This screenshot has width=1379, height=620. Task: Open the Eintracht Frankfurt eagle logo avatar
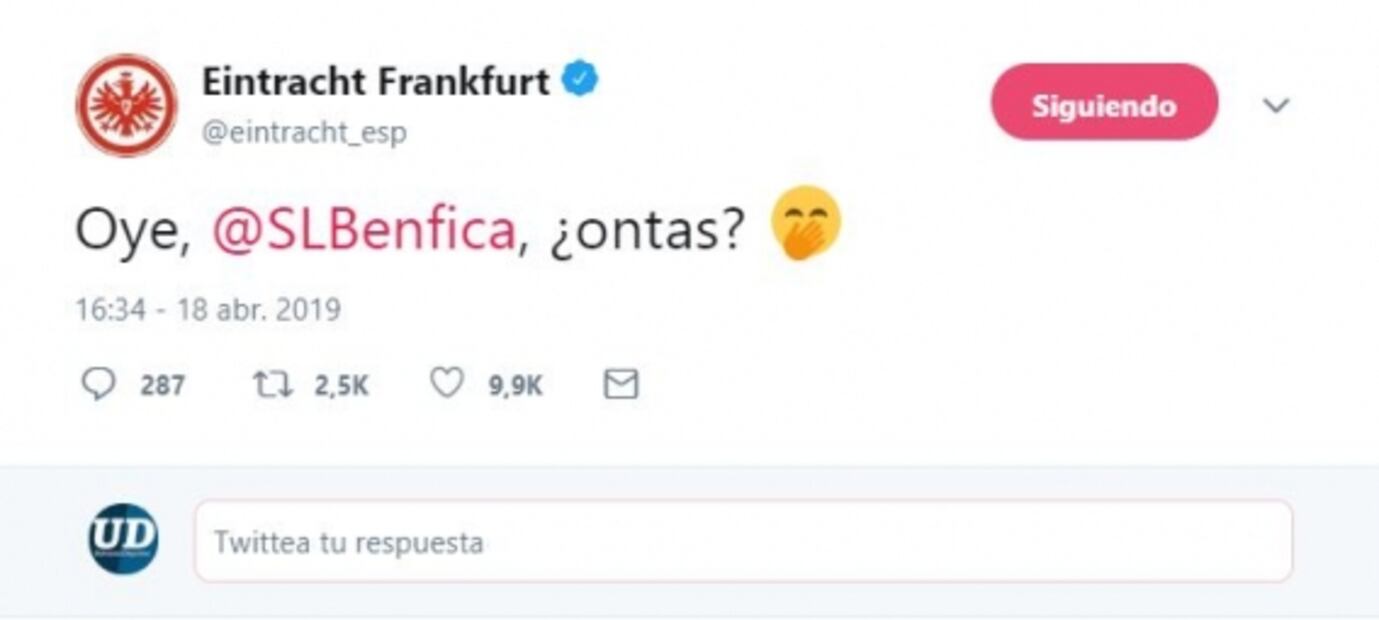click(127, 104)
